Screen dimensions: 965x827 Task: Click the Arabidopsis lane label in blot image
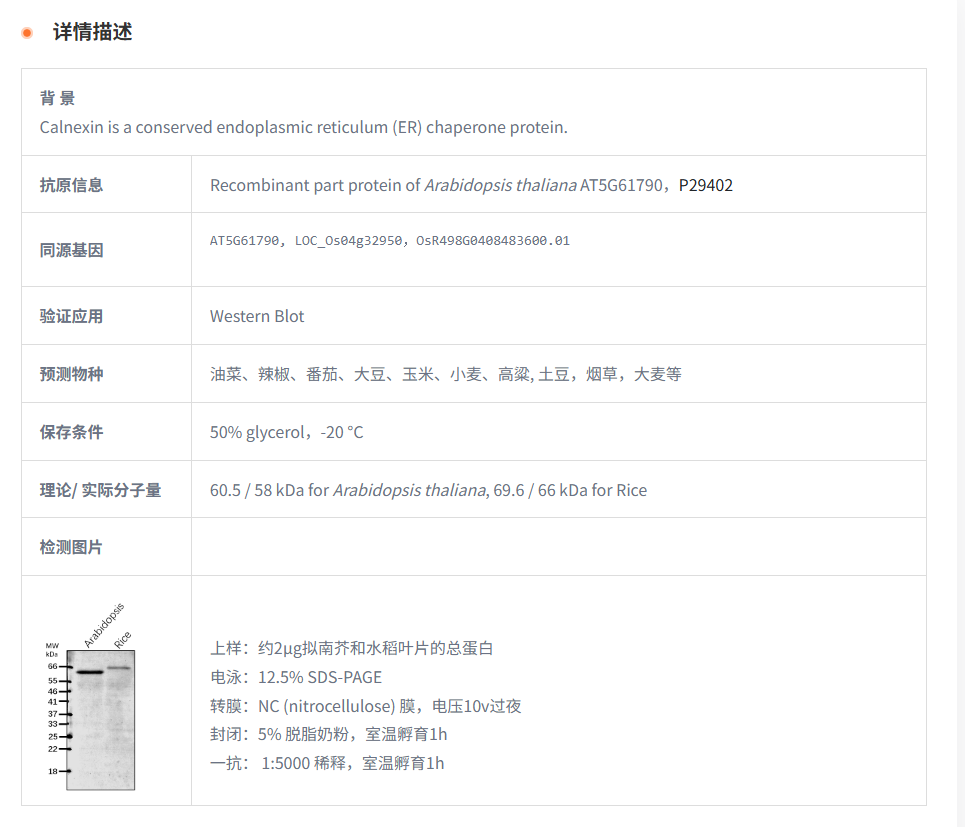(x=102, y=627)
